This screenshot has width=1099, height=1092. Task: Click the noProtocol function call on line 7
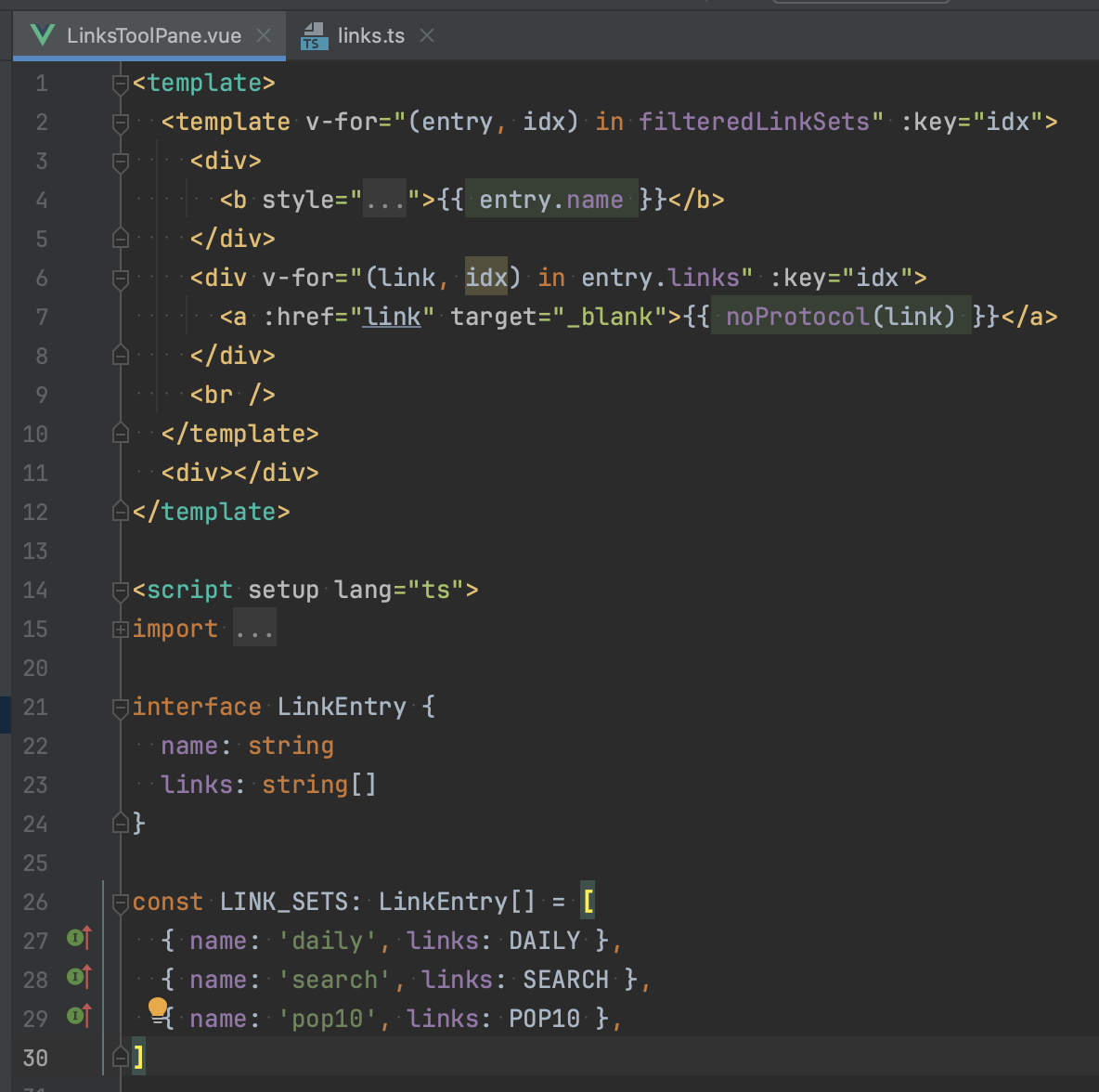(840, 317)
